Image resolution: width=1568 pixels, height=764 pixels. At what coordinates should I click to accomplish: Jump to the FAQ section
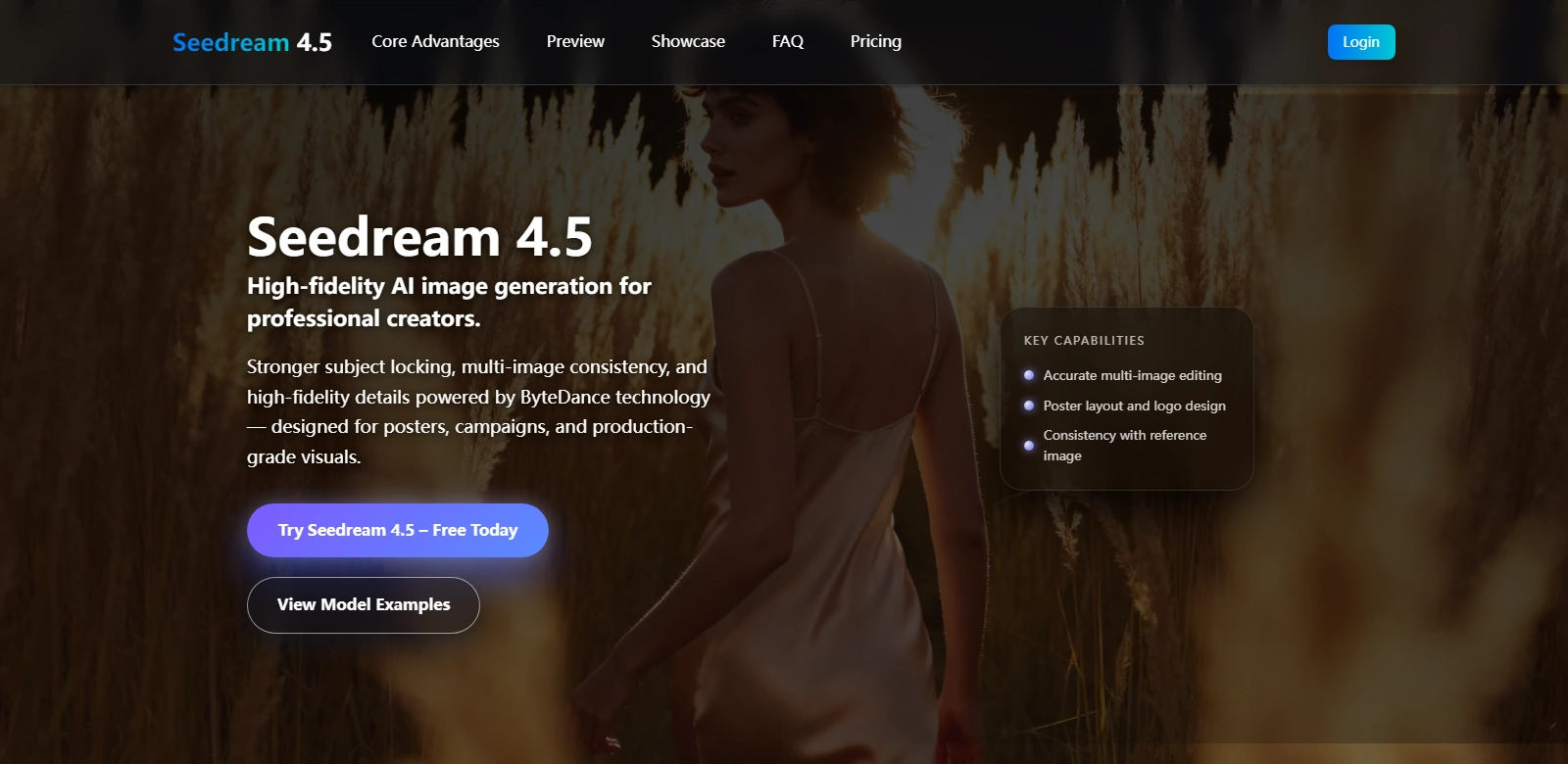coord(788,41)
